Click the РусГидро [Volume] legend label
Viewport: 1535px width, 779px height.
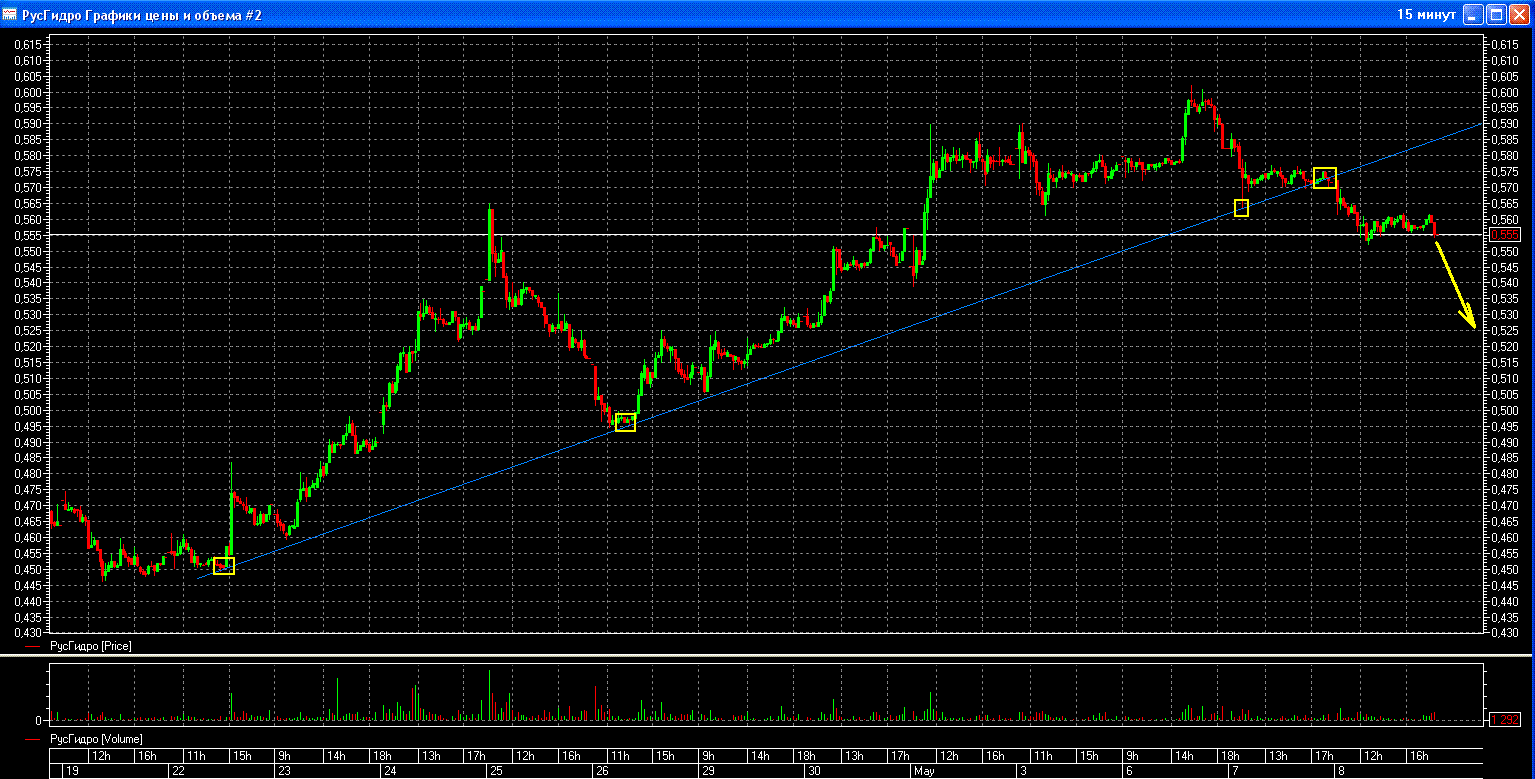[x=95, y=739]
